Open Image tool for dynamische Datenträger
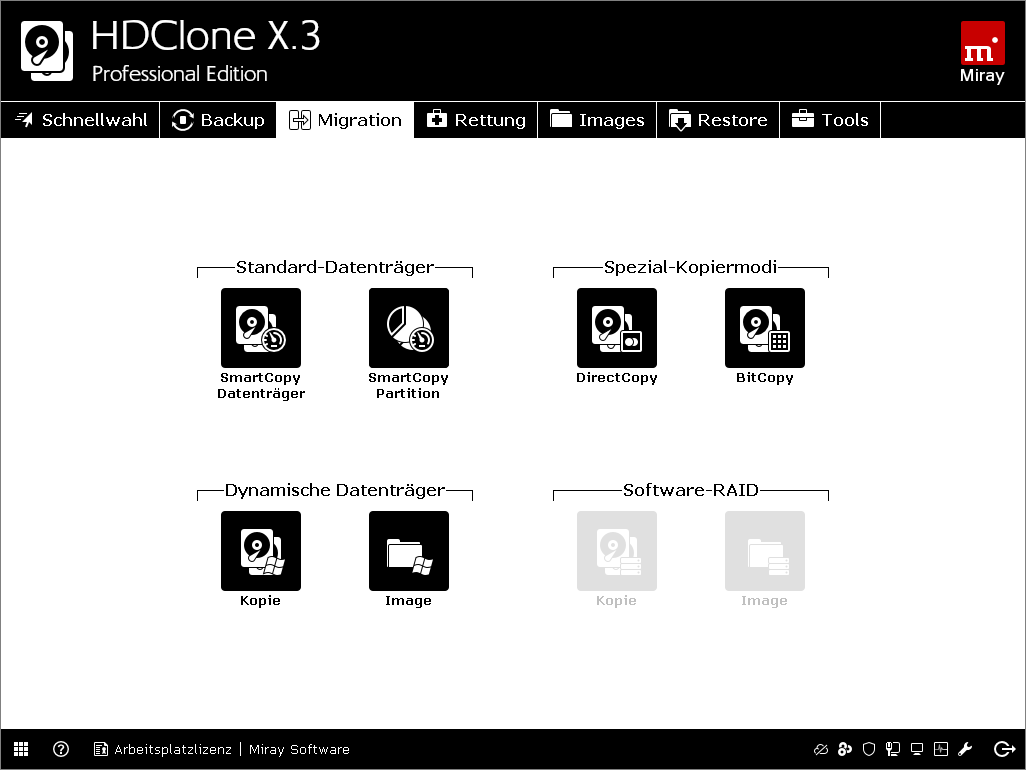This screenshot has width=1026, height=770. tap(408, 551)
